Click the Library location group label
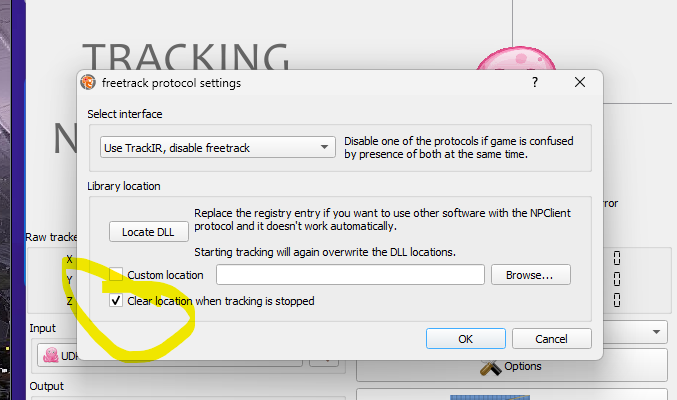The image size is (677, 400). 124,186
